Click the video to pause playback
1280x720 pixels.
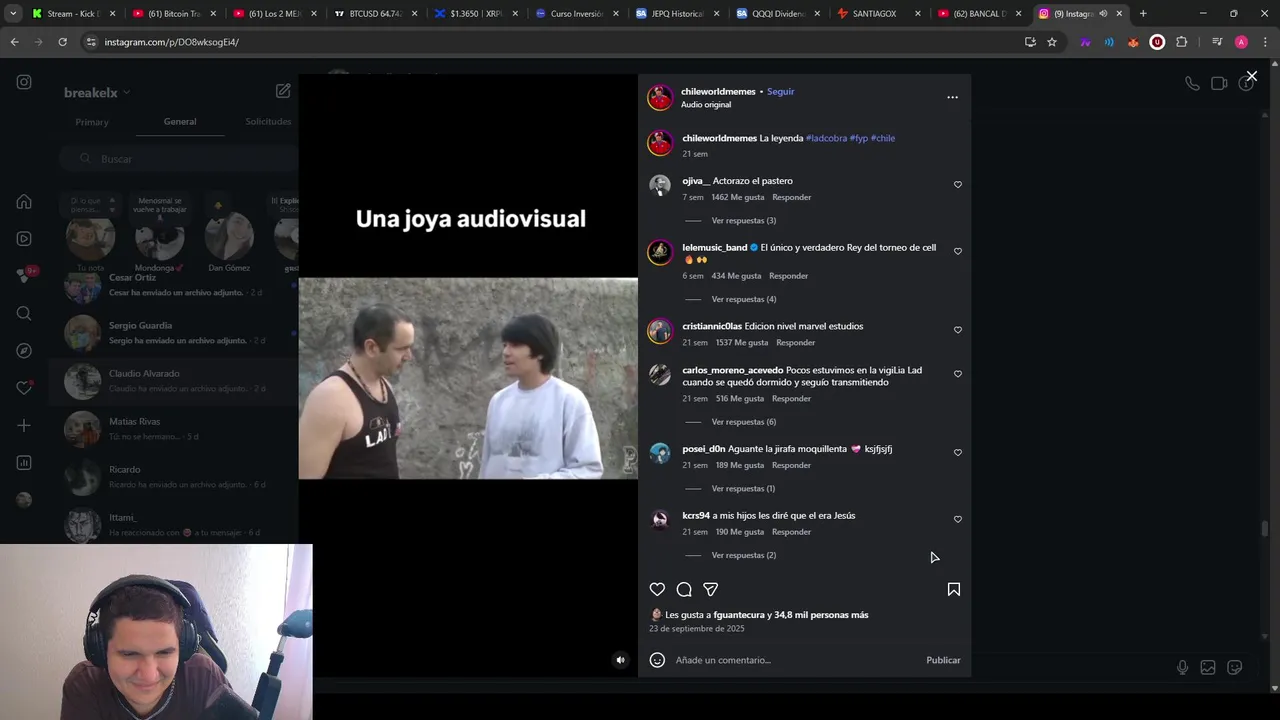(x=468, y=378)
